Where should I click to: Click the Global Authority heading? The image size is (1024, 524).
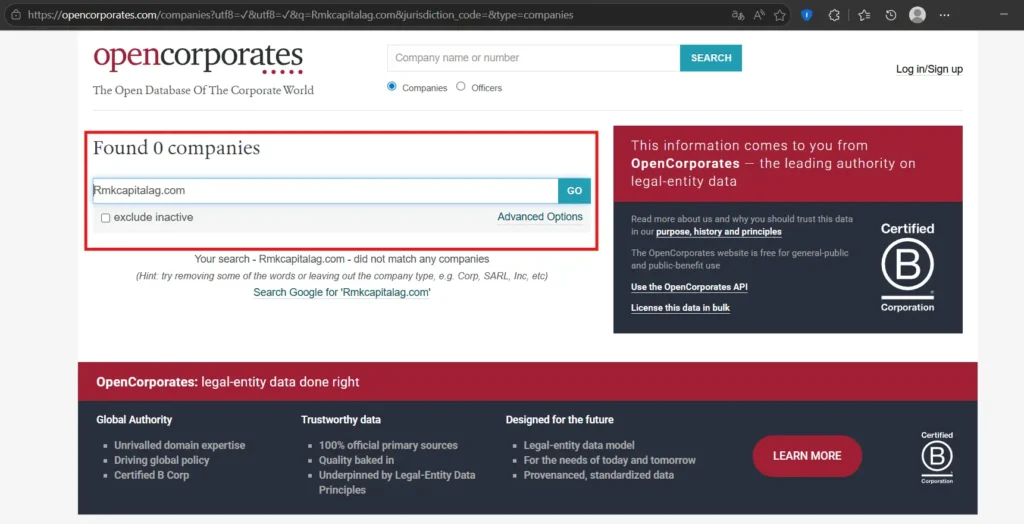click(x=134, y=419)
